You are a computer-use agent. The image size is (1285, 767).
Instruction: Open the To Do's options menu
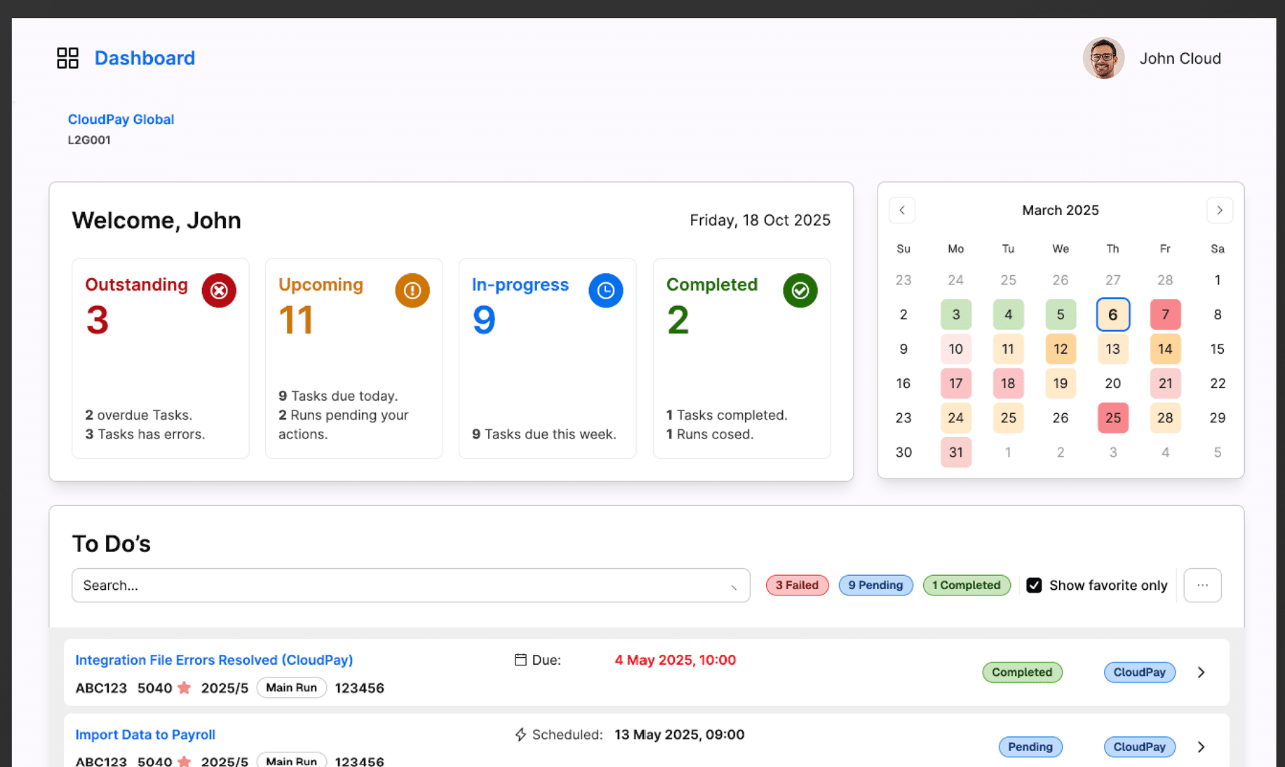point(1202,585)
